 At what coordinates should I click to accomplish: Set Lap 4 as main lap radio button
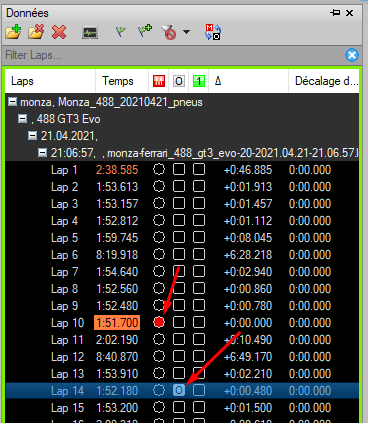(x=159, y=220)
